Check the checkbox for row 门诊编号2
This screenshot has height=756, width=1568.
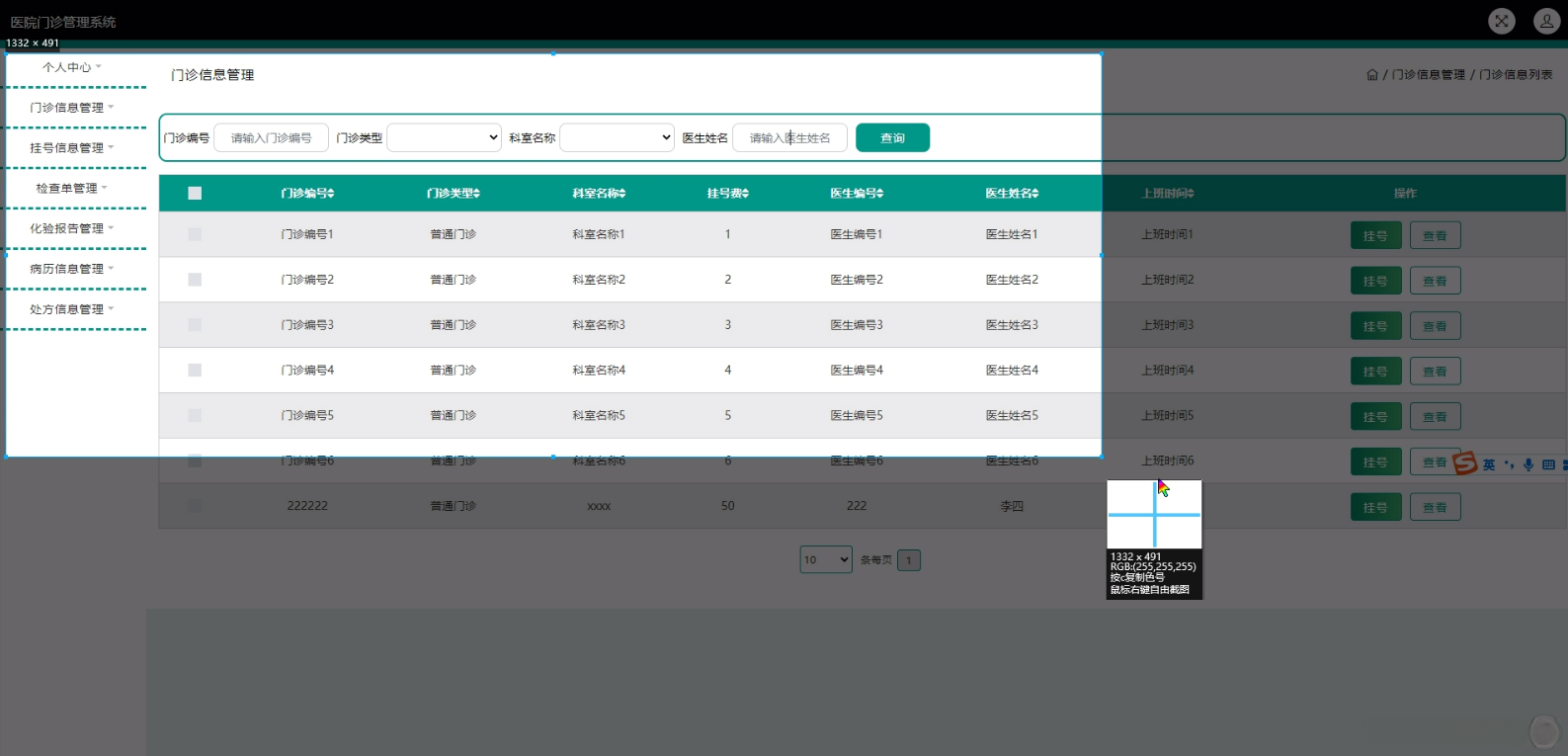pos(195,280)
